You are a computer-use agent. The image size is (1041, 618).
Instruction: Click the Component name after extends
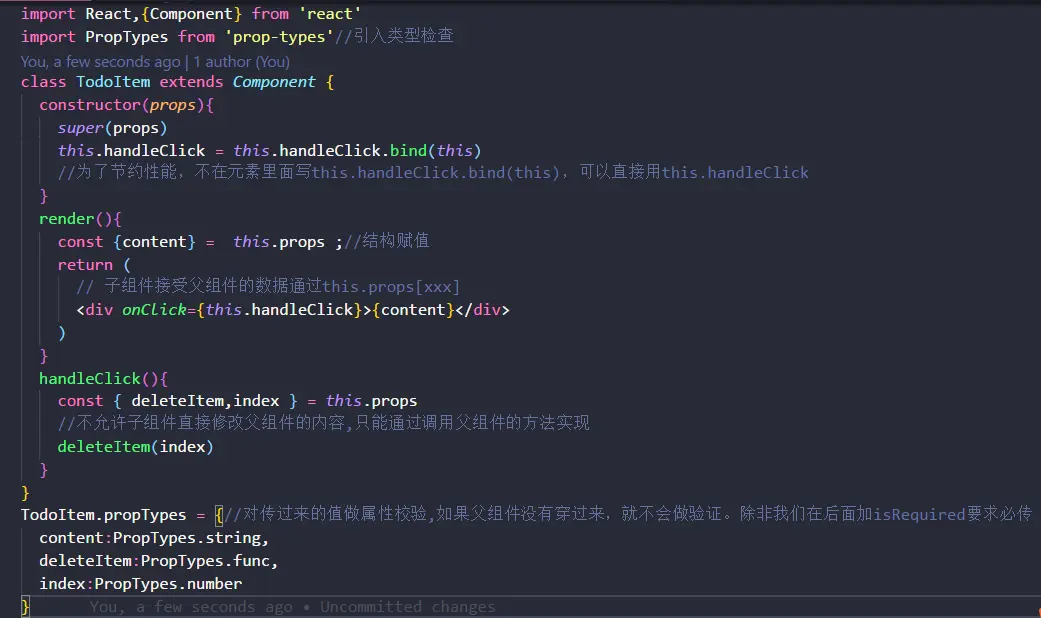coord(274,82)
